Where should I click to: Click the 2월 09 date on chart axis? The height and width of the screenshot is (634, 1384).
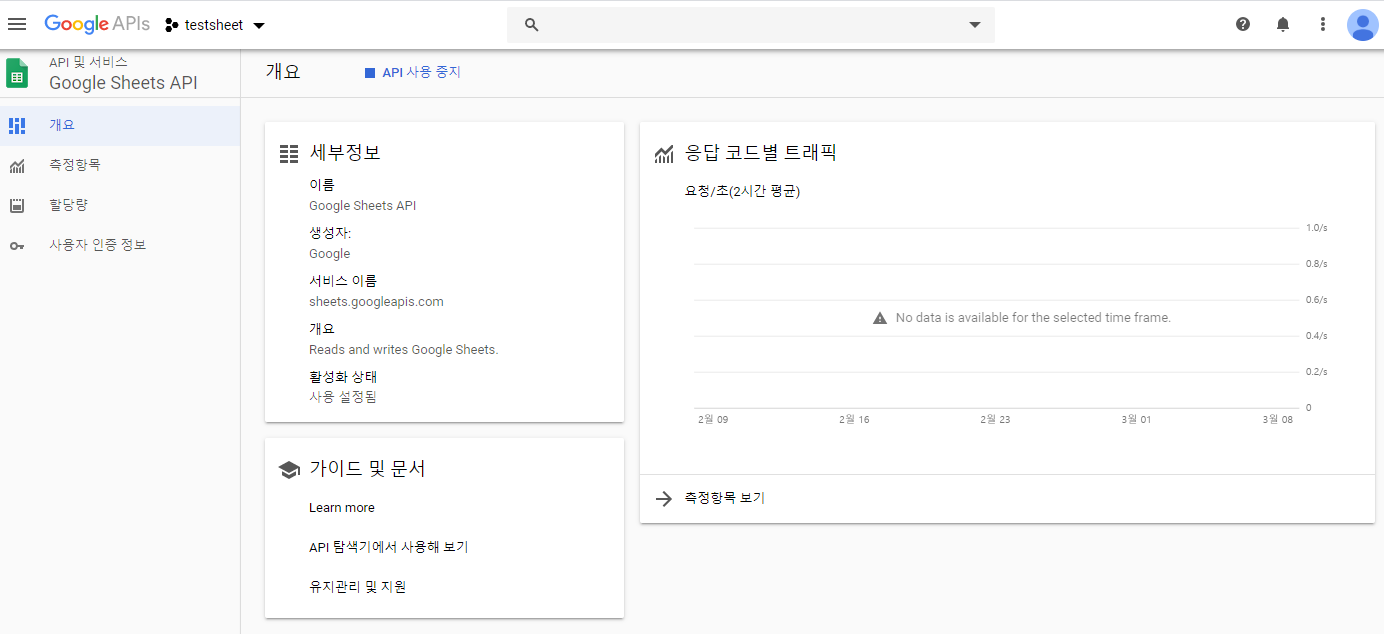[x=713, y=420]
